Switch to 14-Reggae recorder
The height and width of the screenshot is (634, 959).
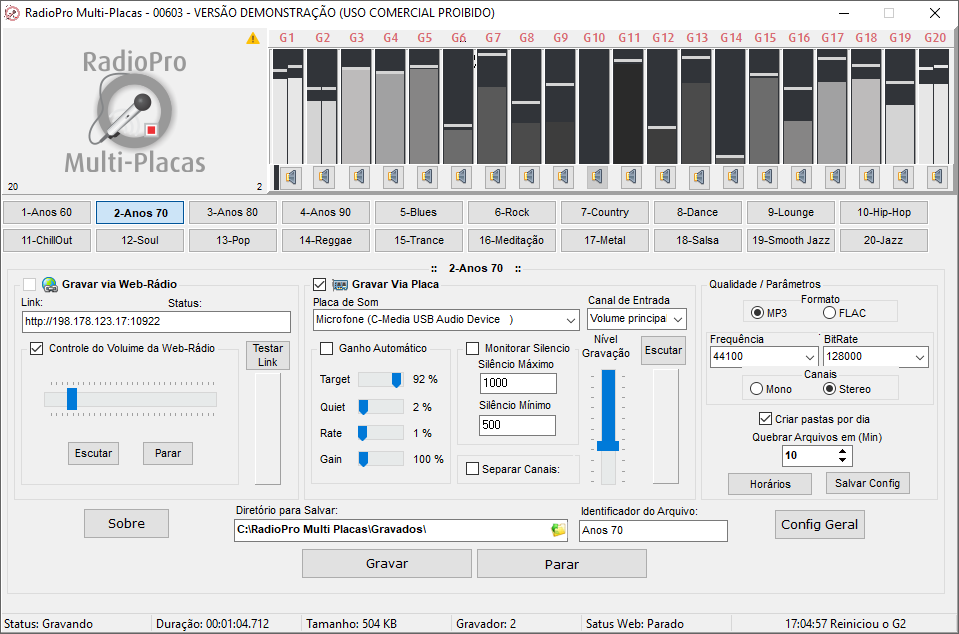326,240
